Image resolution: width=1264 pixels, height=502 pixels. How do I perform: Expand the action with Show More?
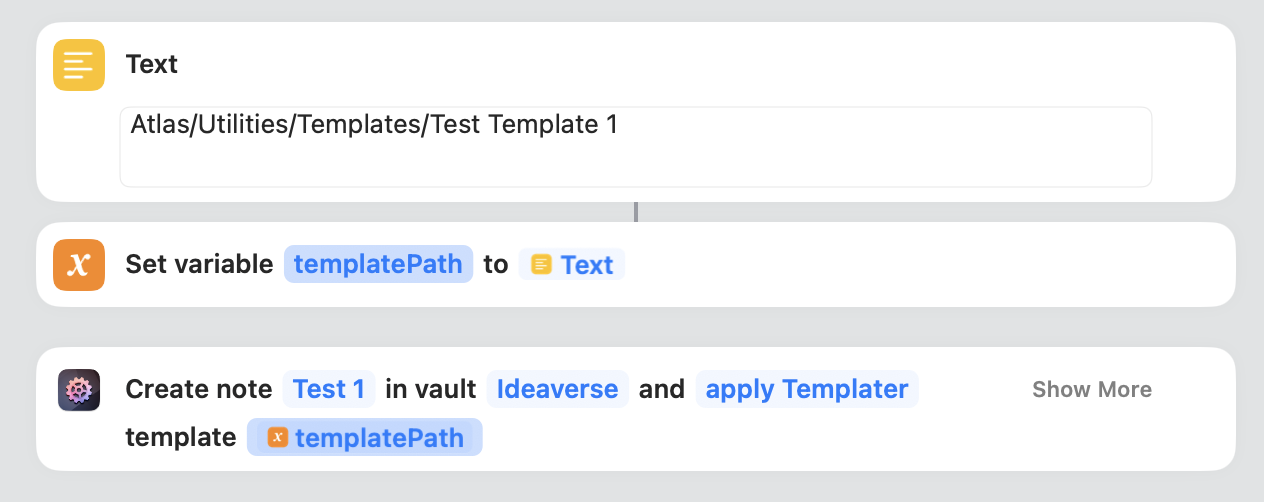[1091, 390]
